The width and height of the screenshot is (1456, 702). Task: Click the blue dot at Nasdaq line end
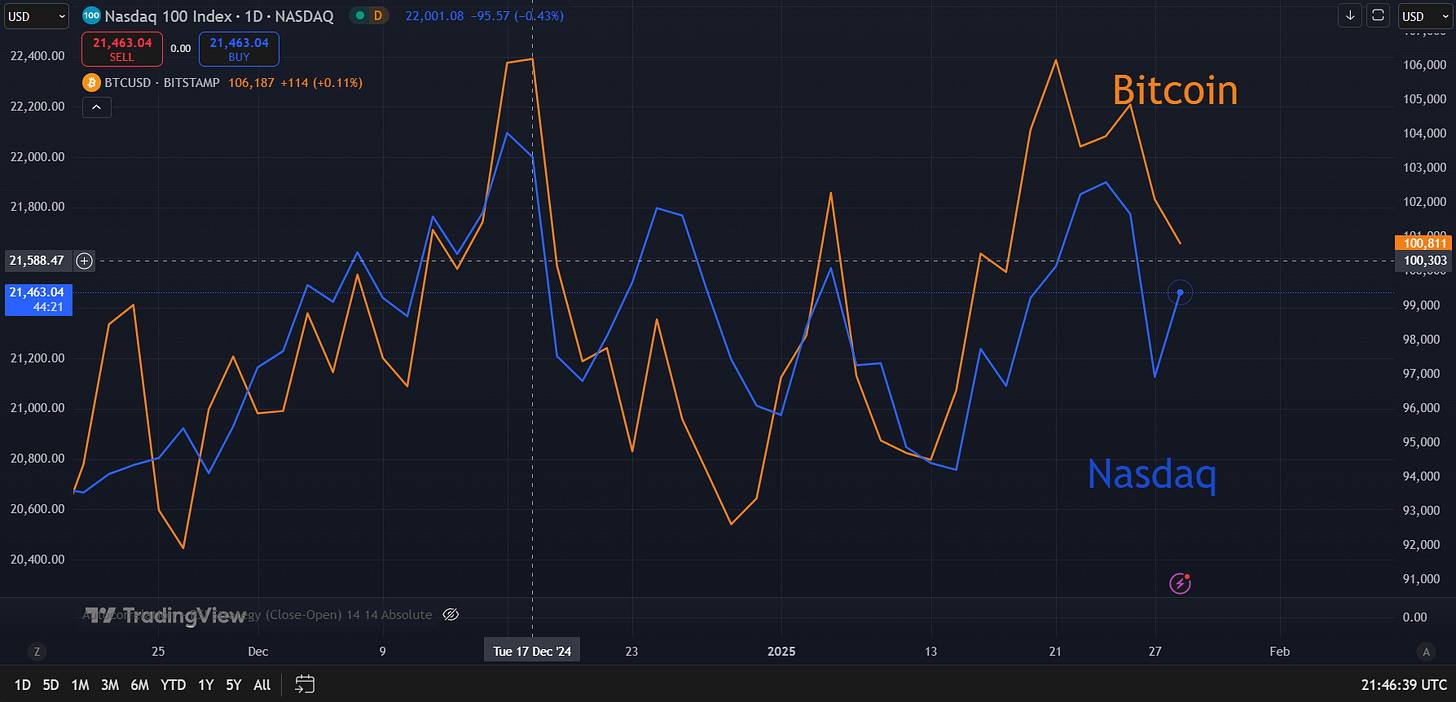coord(1181,292)
